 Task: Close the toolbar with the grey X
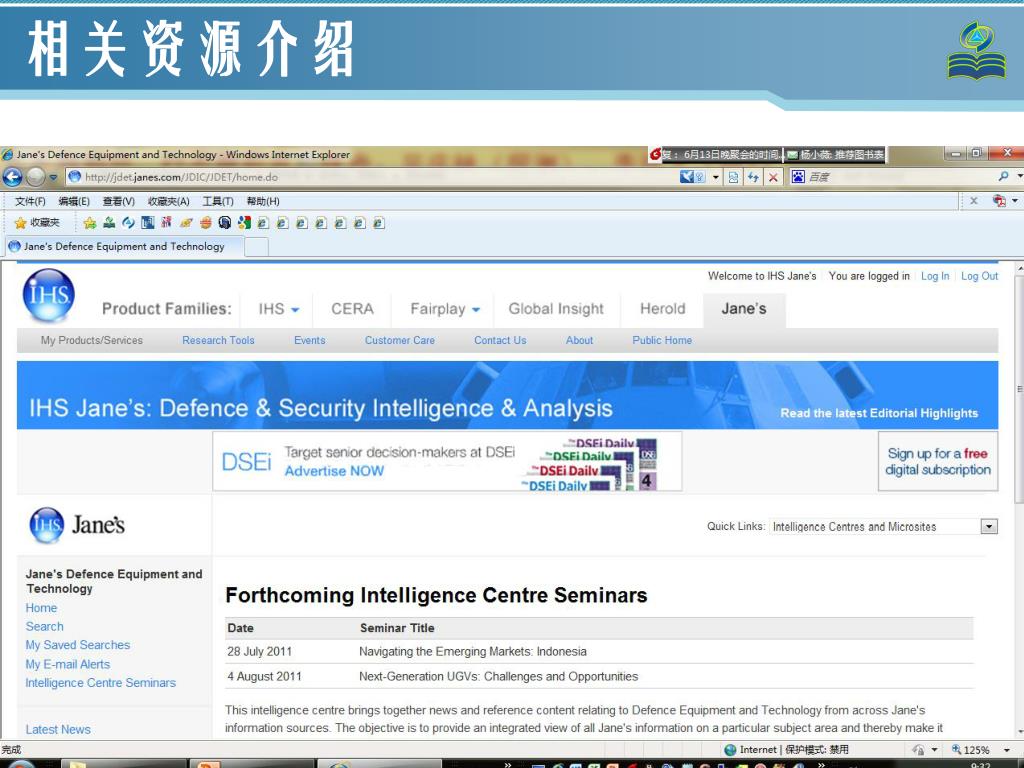click(x=973, y=200)
